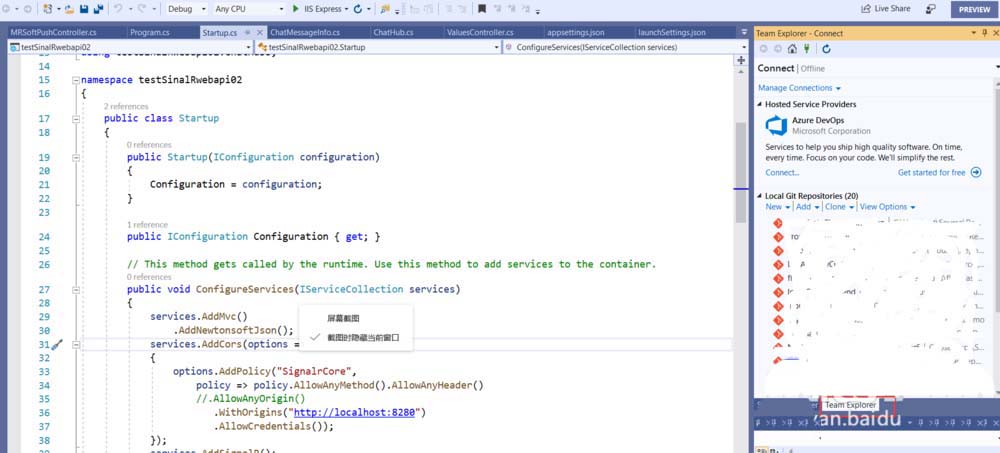Collapse Local Git Repositories section

(760, 196)
